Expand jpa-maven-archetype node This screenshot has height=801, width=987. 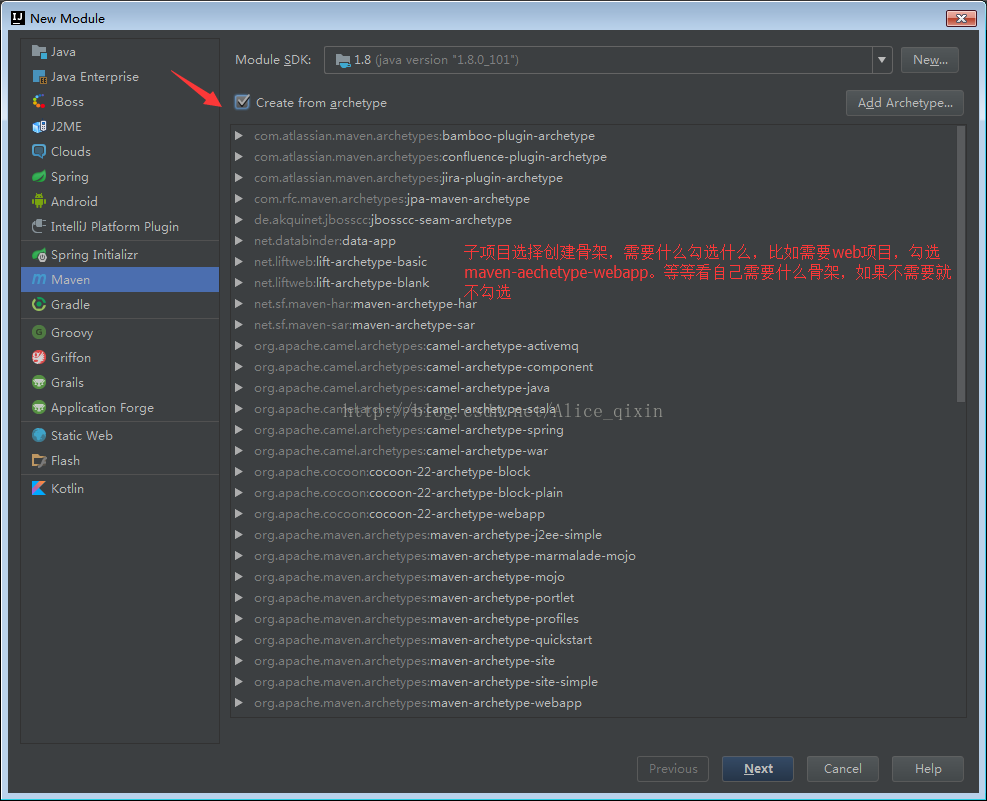pyautogui.click(x=239, y=199)
